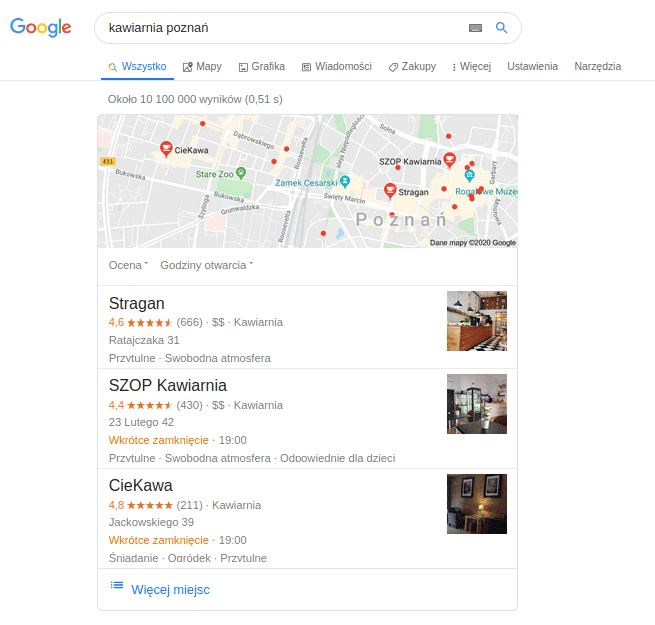
Task: Click the CieKawa photo thumbnail
Action: click(x=477, y=504)
